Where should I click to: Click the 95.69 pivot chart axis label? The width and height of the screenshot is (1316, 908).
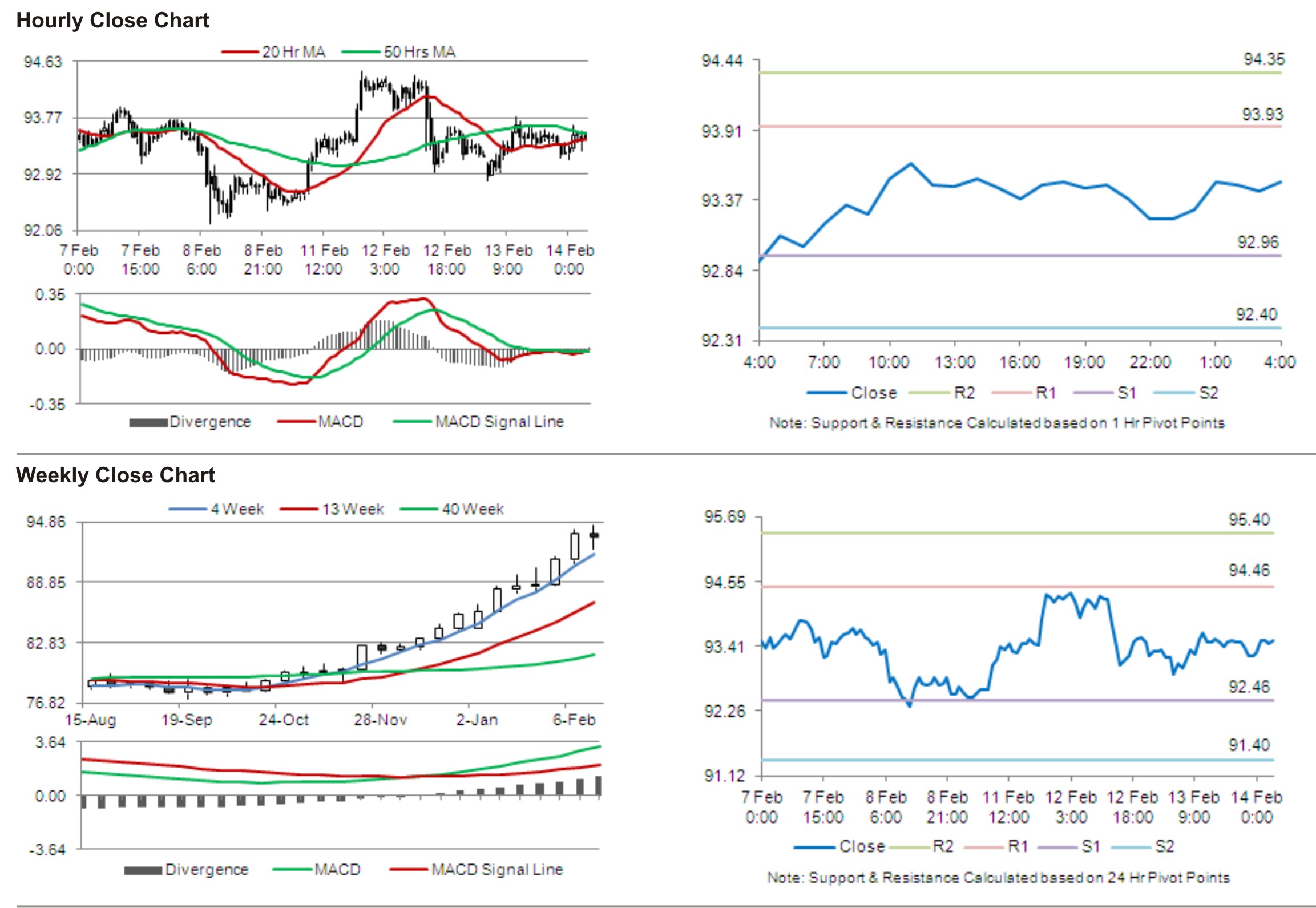(x=725, y=517)
